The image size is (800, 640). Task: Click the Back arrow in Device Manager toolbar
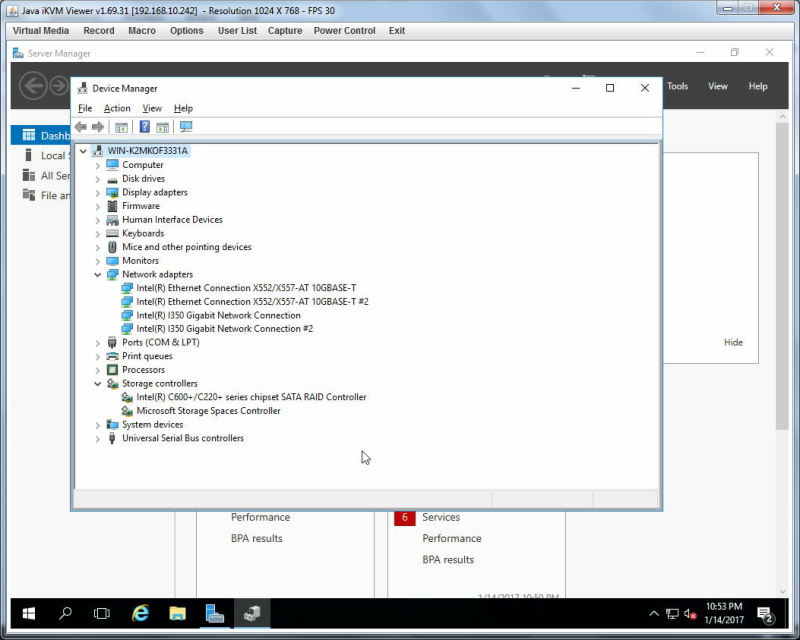(x=81, y=127)
